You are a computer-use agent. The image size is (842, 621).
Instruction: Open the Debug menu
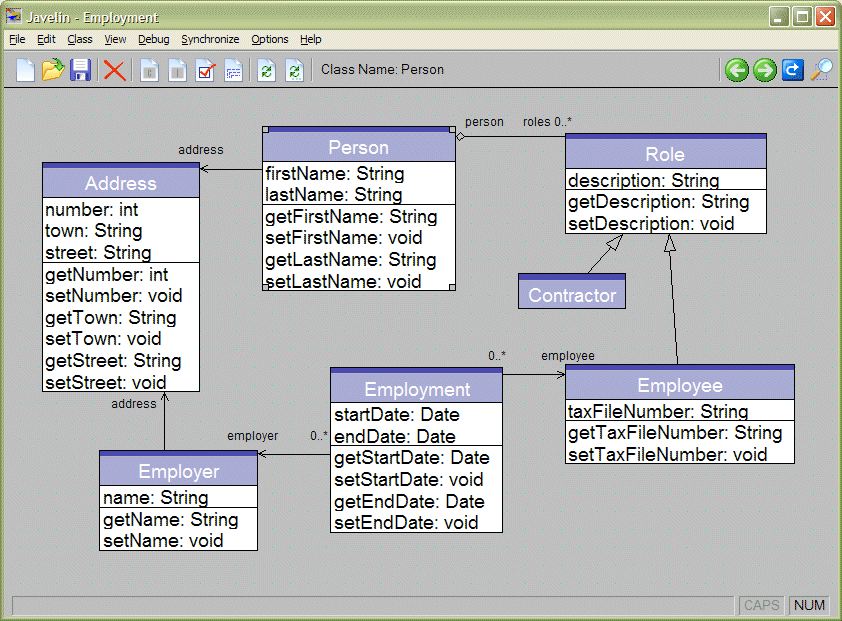(154, 39)
